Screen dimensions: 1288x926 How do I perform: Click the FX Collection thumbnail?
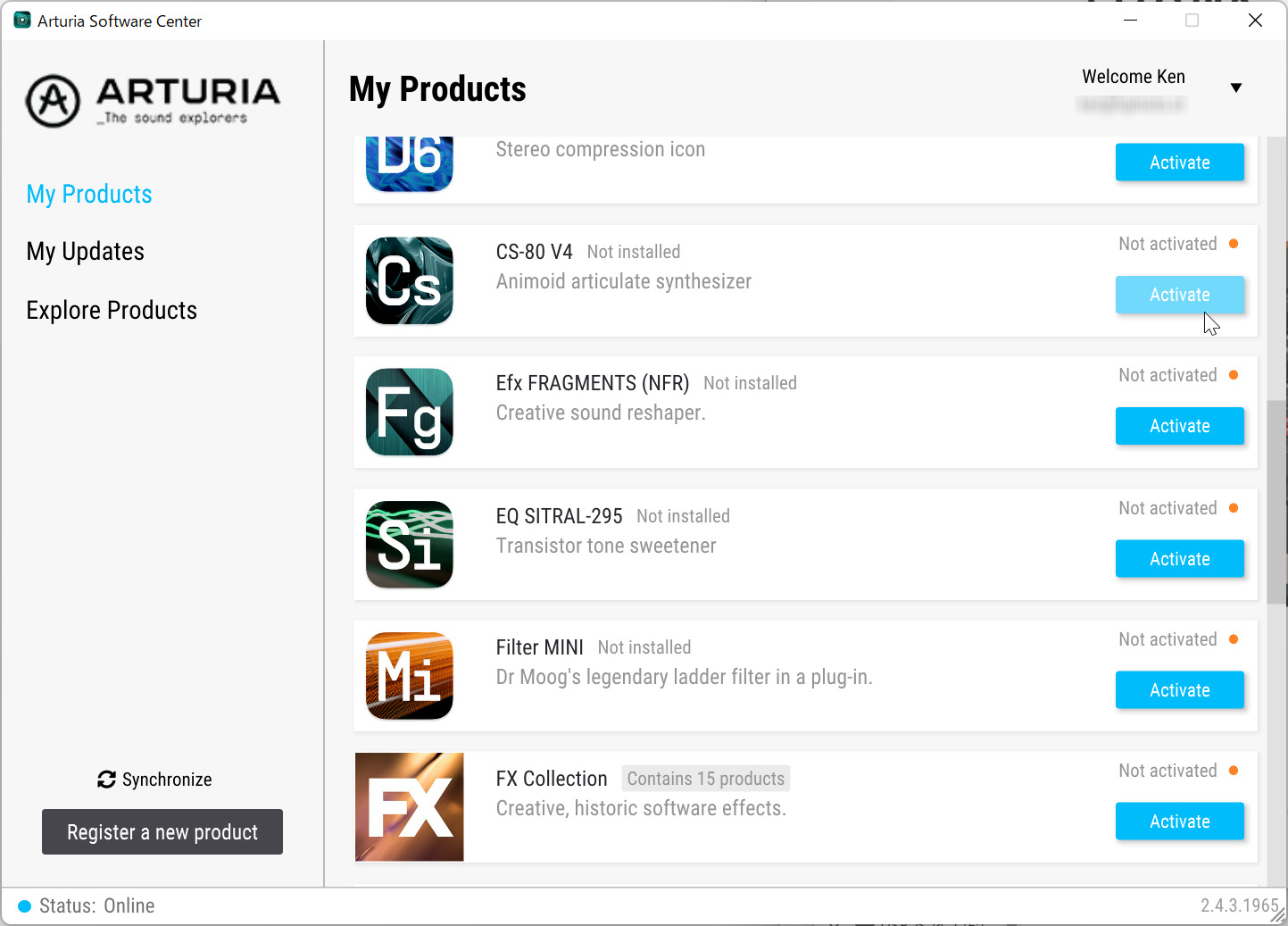click(x=410, y=806)
